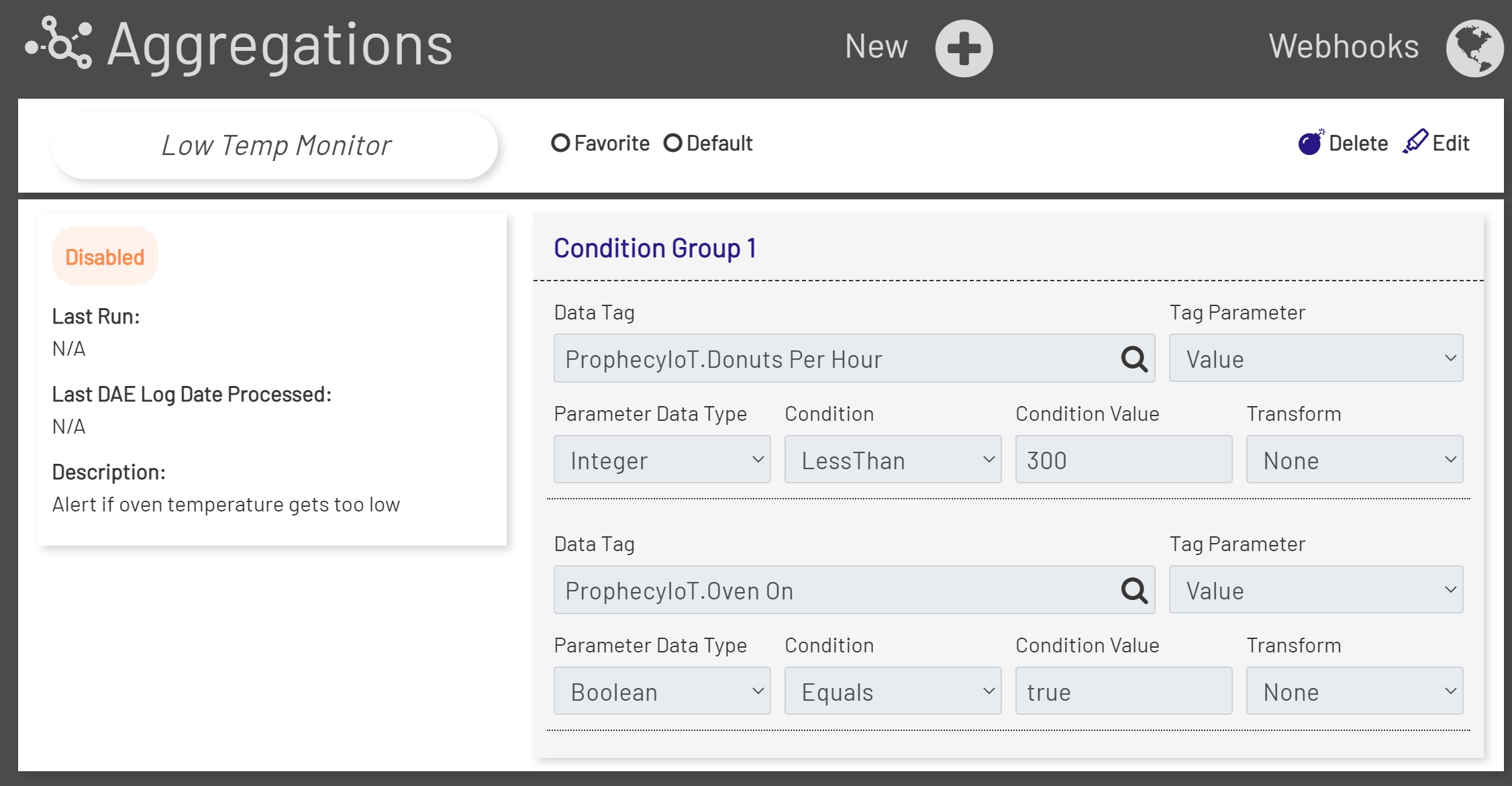Open the Integer data type dropdown
The image size is (1512, 786).
pyautogui.click(x=662, y=460)
